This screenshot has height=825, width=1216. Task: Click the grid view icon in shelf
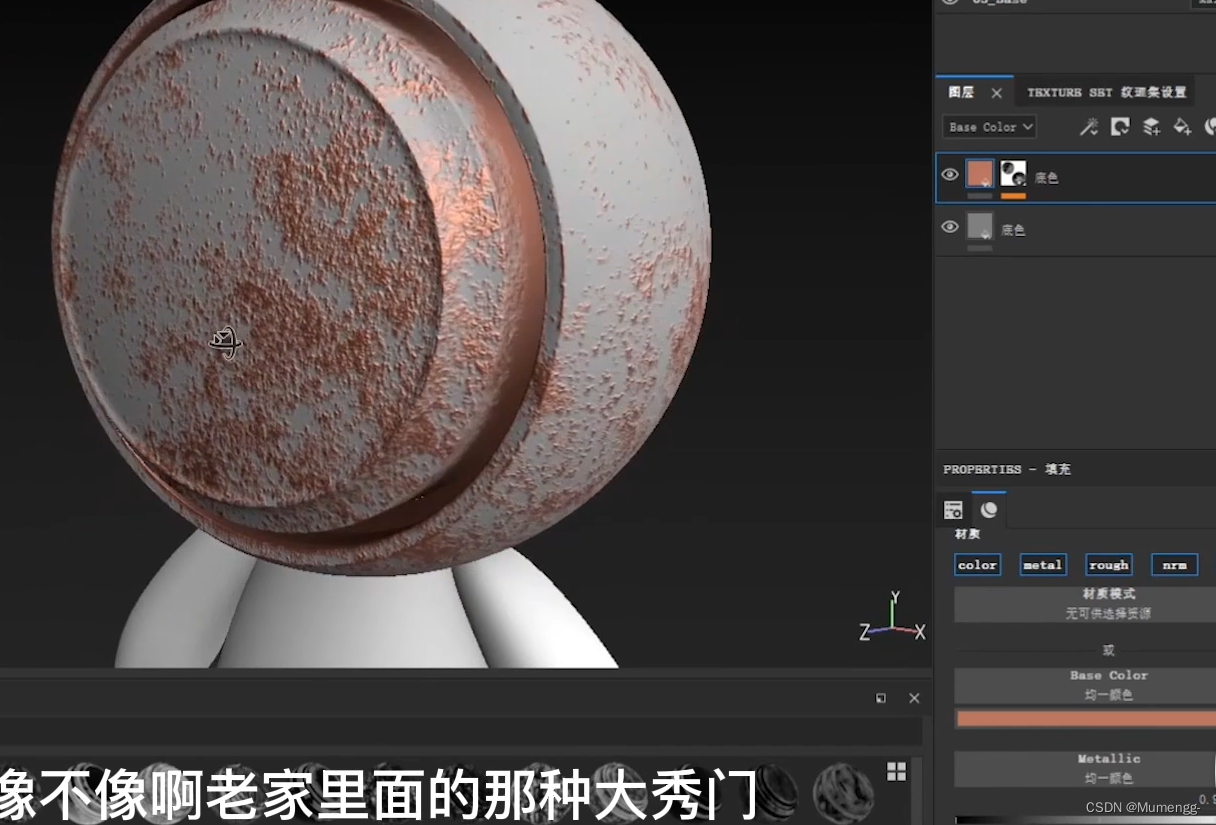896,771
